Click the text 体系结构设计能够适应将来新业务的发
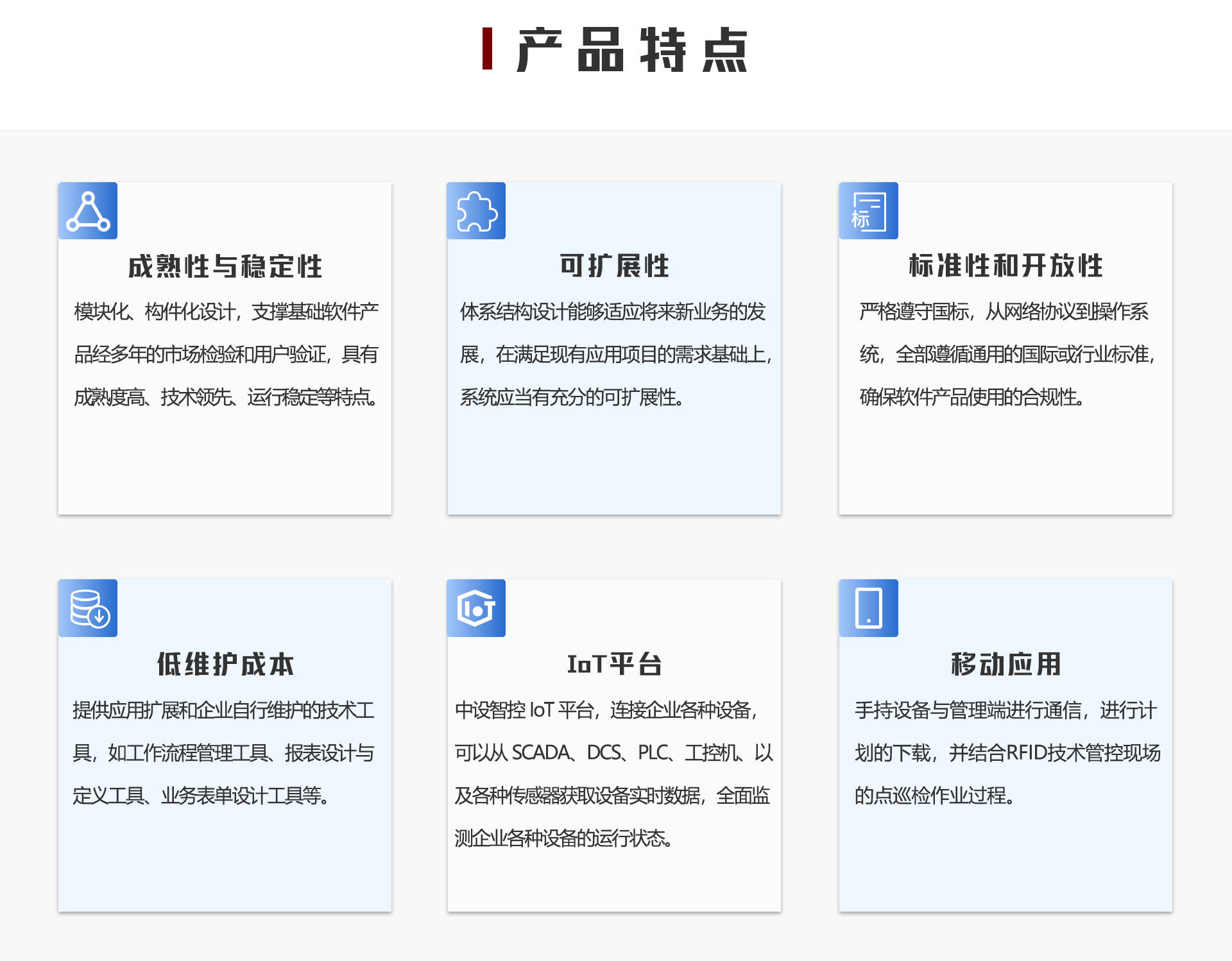This screenshot has height=961, width=1232. [613, 312]
